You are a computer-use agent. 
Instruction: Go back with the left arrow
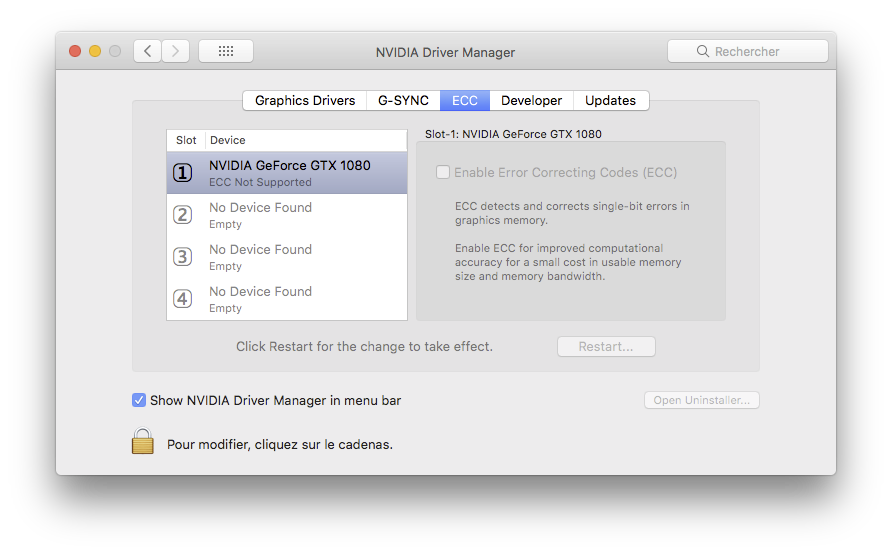click(x=148, y=51)
